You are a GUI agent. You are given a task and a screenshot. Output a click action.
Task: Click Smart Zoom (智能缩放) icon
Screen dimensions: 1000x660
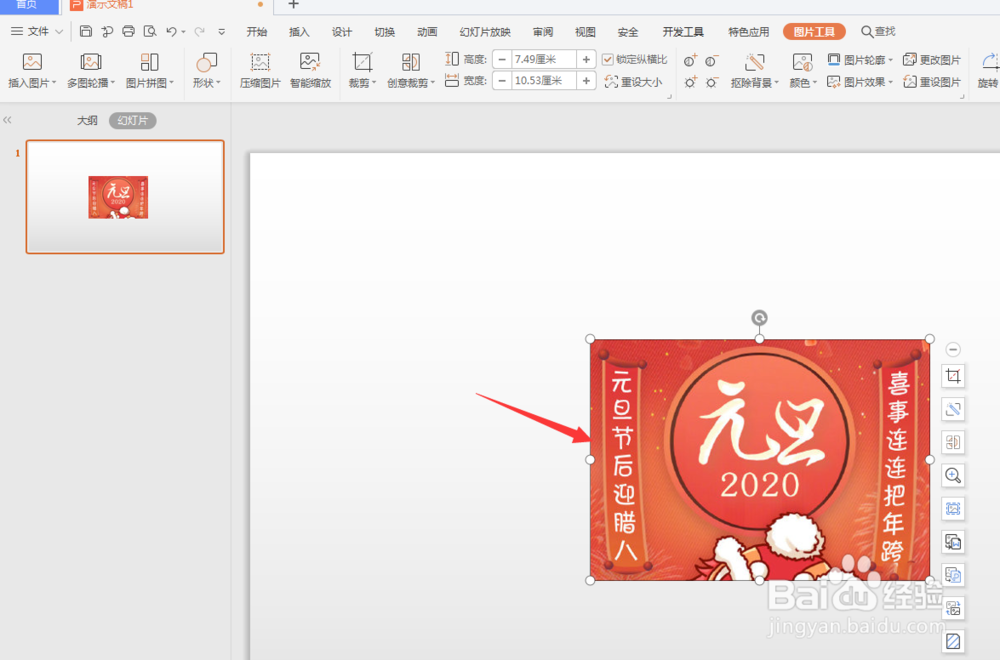coord(310,62)
